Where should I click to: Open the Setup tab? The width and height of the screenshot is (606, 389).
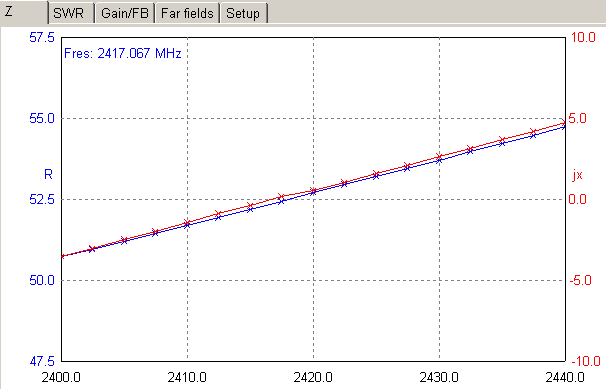coord(243,13)
